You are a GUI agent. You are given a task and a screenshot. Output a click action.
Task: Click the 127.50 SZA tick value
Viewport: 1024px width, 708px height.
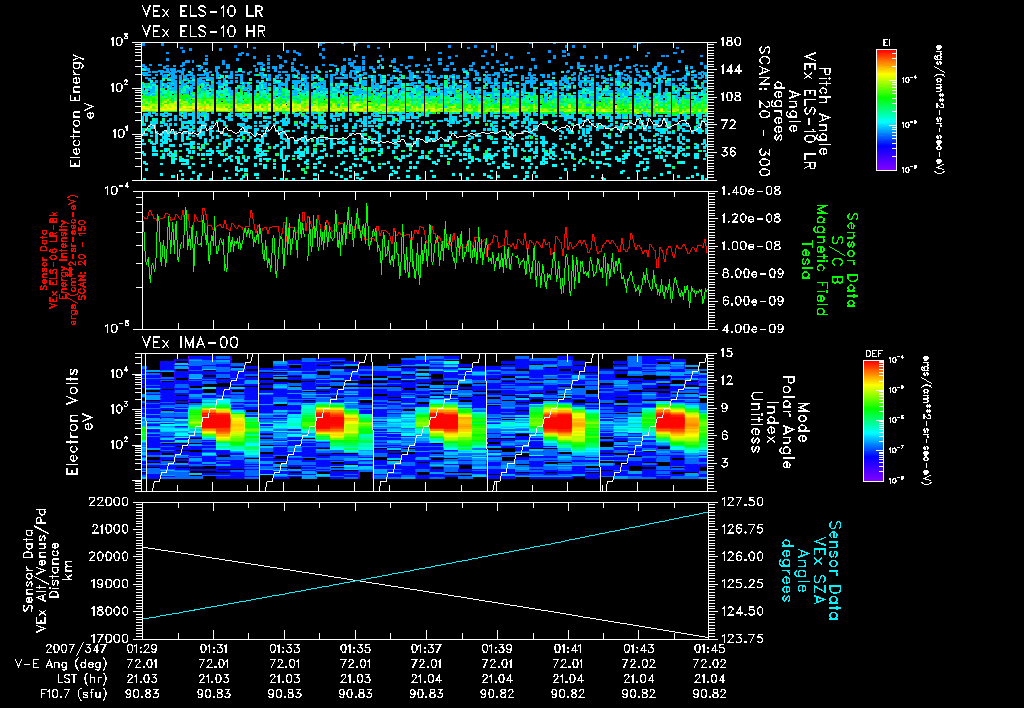pos(741,502)
